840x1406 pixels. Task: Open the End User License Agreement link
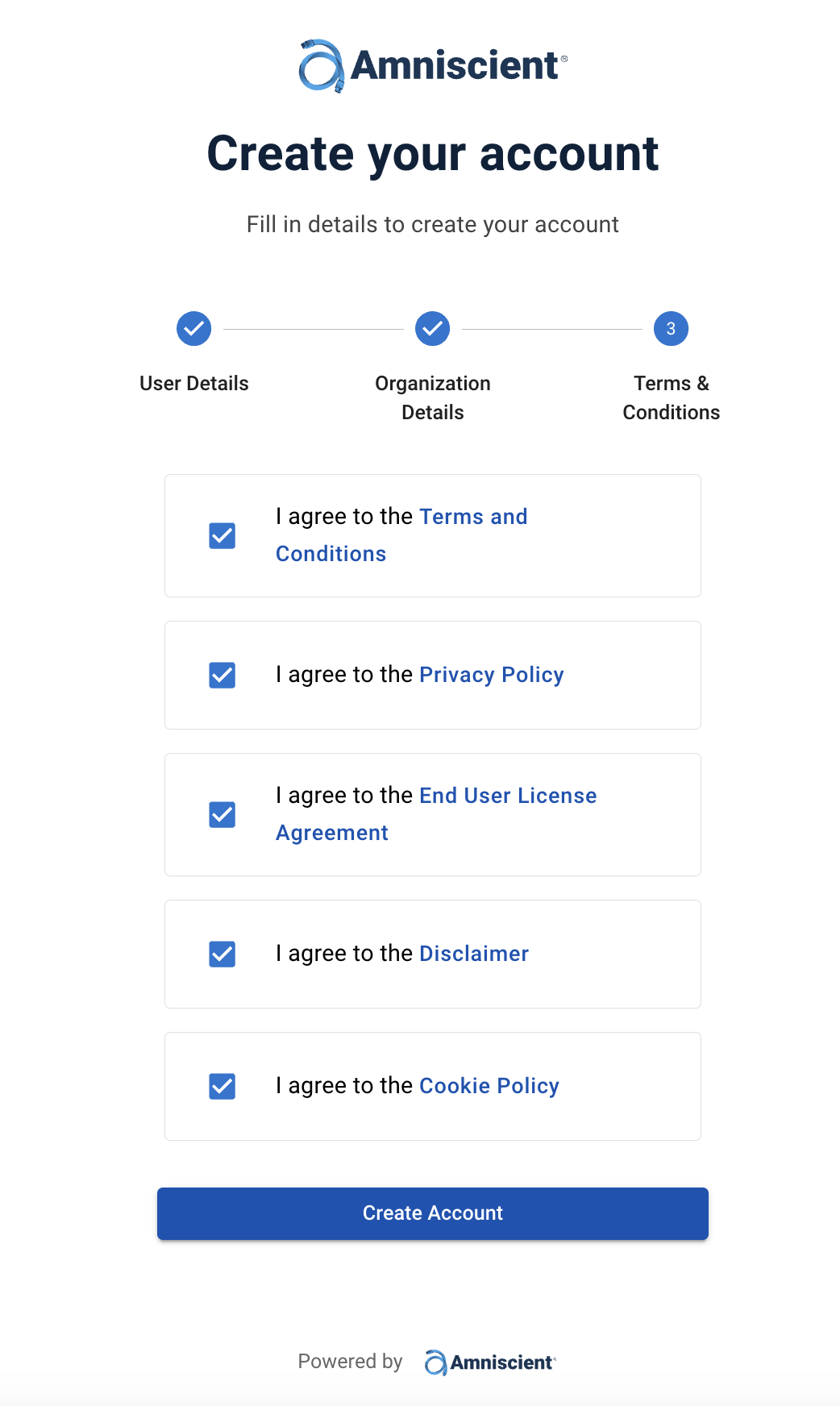[x=508, y=796]
